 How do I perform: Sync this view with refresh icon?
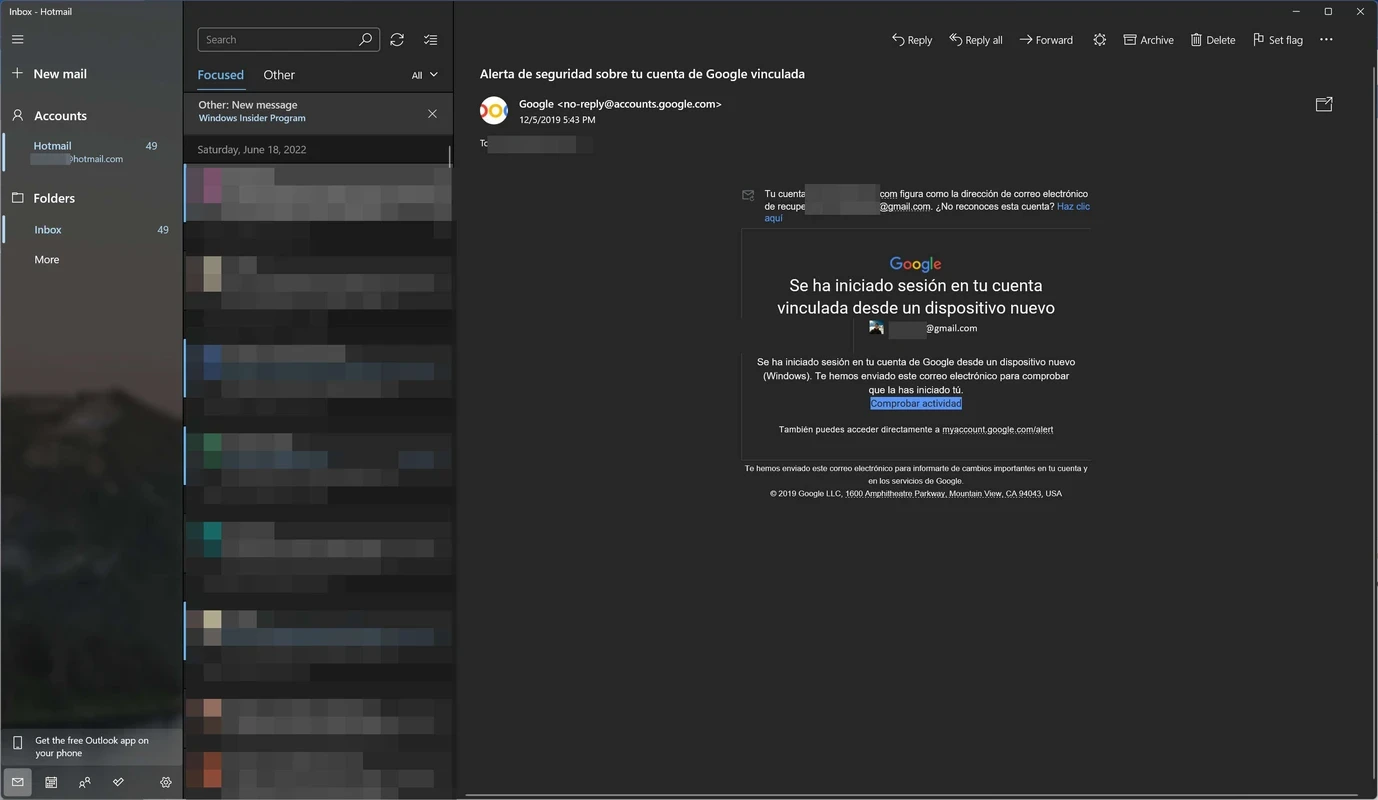click(x=397, y=40)
